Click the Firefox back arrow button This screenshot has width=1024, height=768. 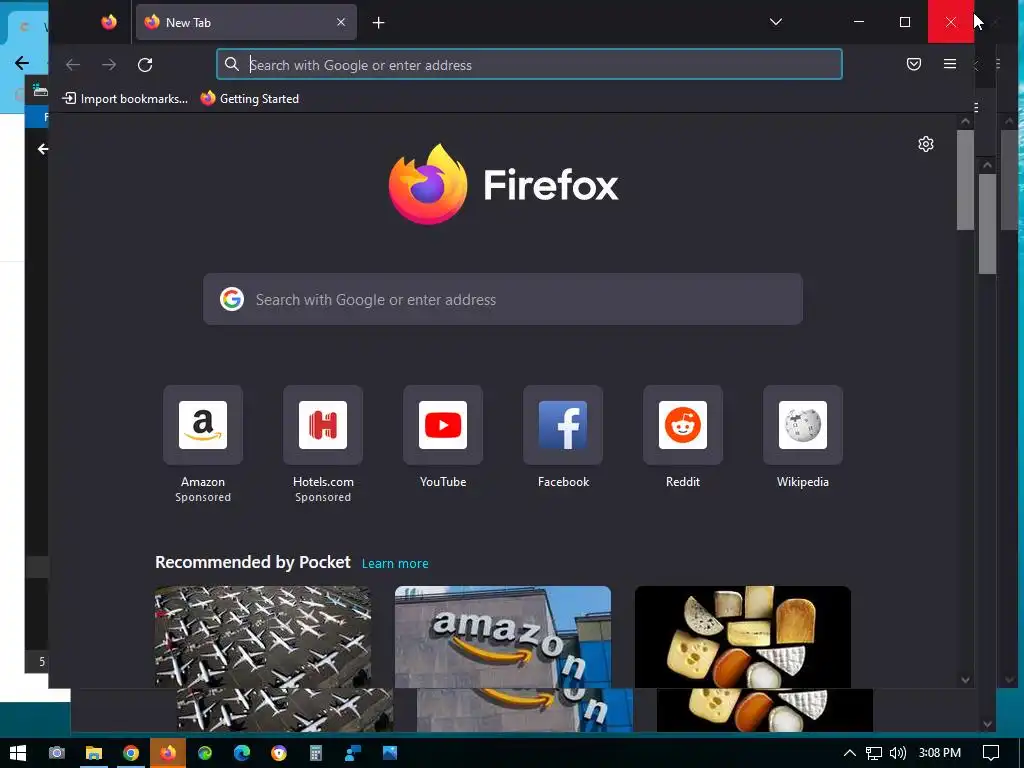click(72, 65)
